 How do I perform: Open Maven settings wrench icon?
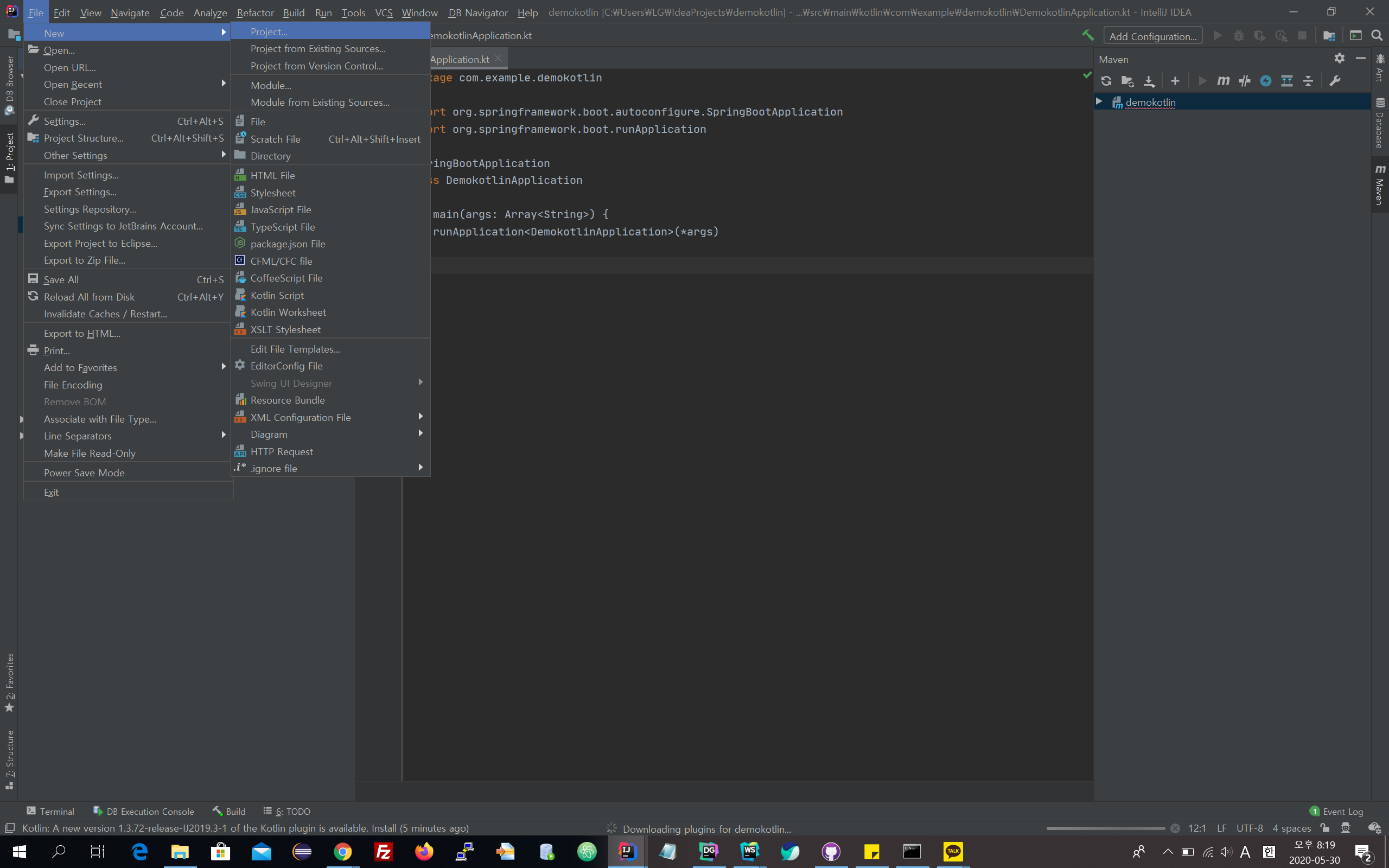[x=1335, y=81]
